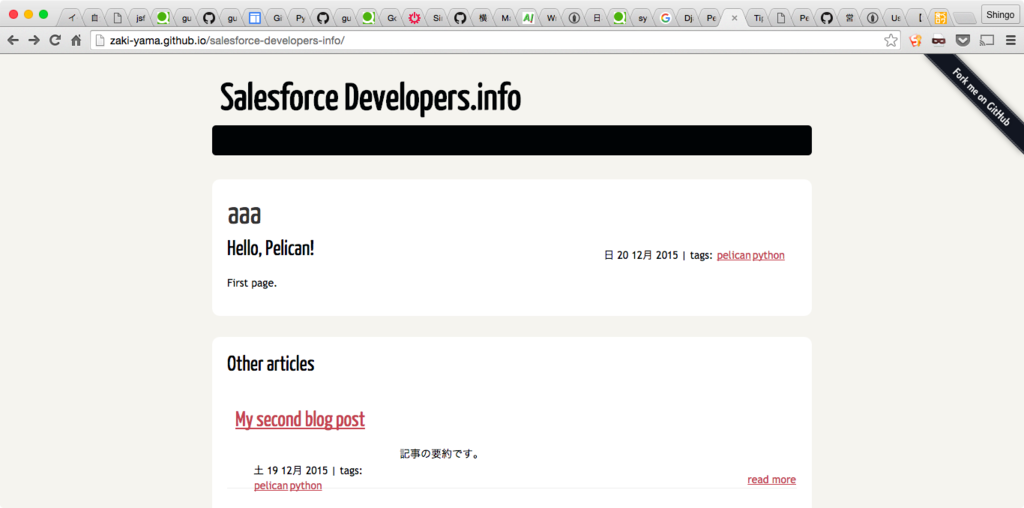Open the pelican tag under Hello, Pelican!
Image resolution: width=1024 pixels, height=508 pixels.
tap(733, 255)
